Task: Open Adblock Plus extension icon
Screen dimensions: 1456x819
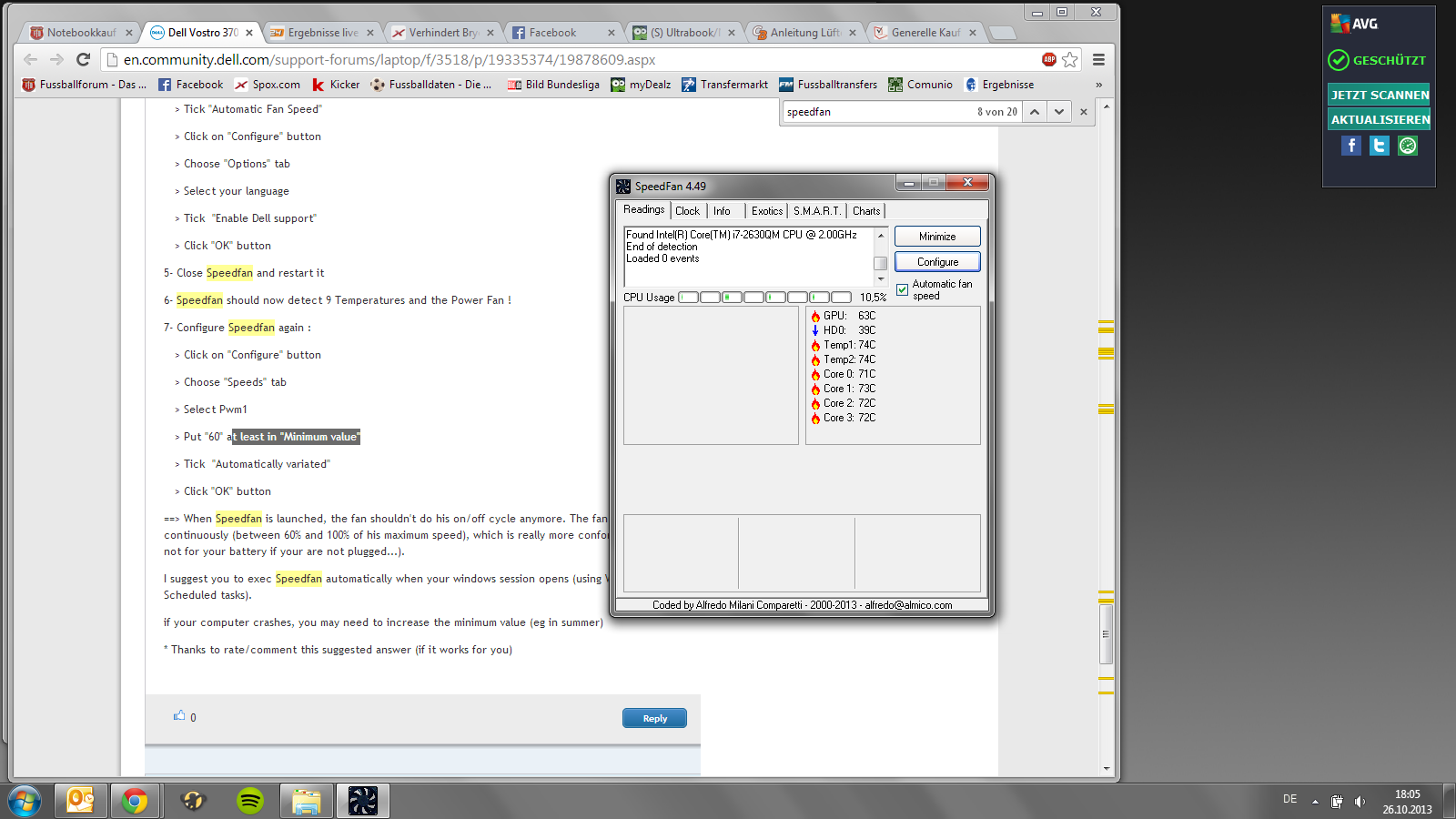Action: (1049, 59)
